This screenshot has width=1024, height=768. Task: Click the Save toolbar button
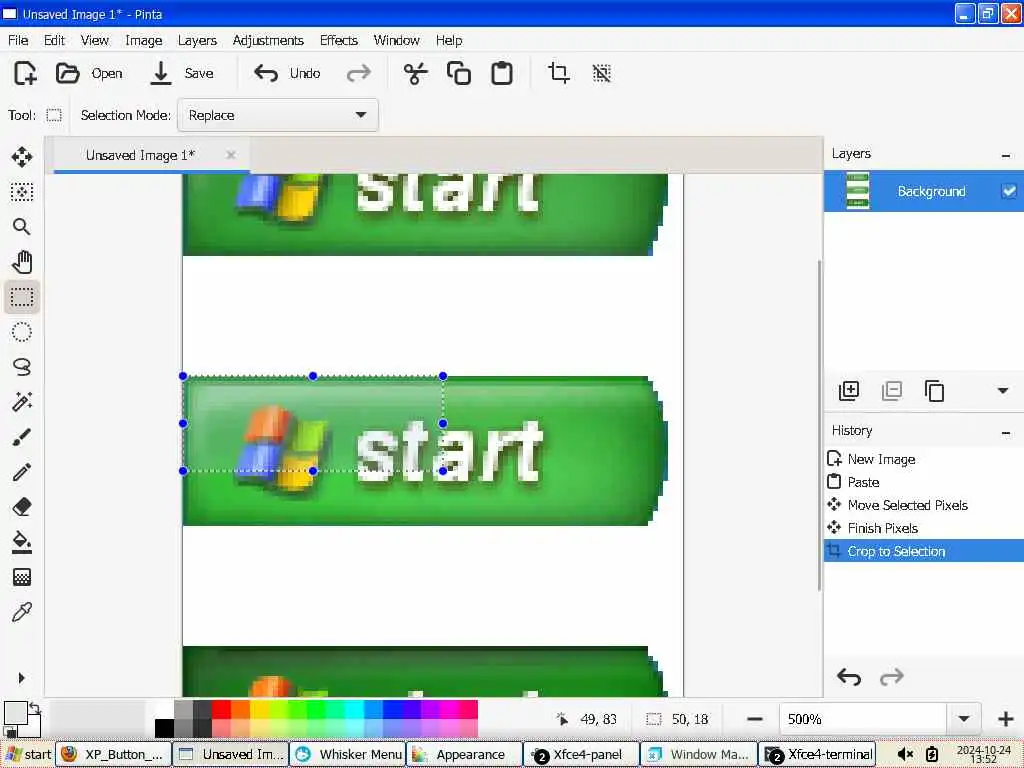182,73
